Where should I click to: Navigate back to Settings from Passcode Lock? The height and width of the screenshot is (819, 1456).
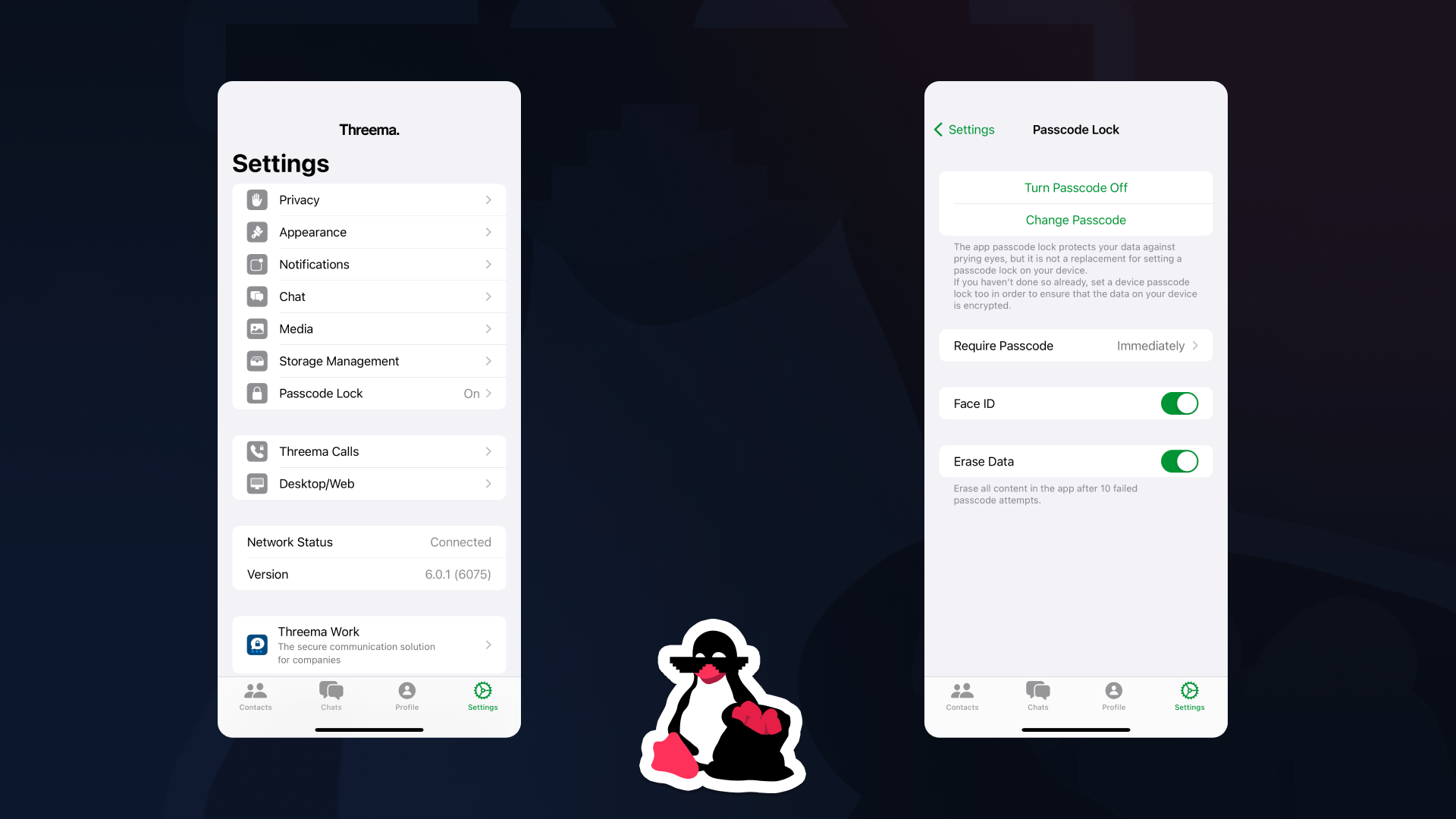click(x=963, y=129)
